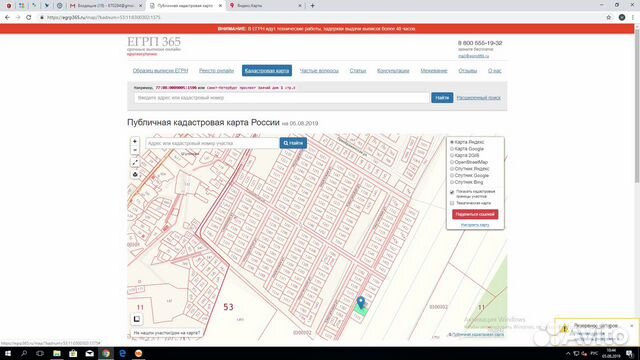This screenshot has height=360, width=640.
Task: Open Кадастровая карта menu item
Action: tap(267, 71)
